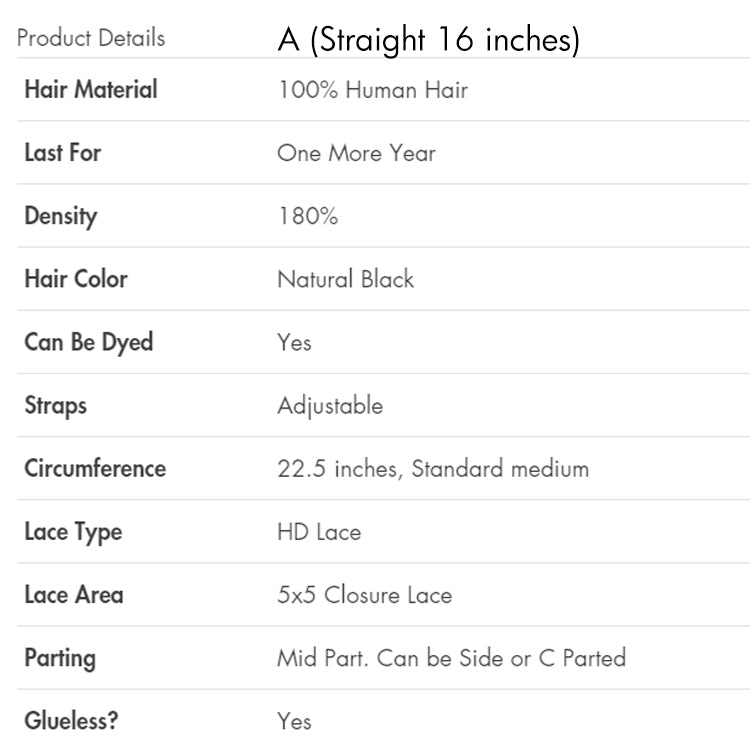Click the Parting label
Image resolution: width=750 pixels, height=750 pixels.
tap(60, 658)
